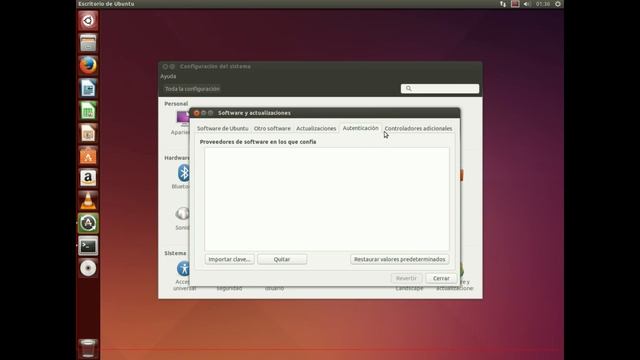Close the Software y actualizaciones window
640x360 pixels.
197,113
